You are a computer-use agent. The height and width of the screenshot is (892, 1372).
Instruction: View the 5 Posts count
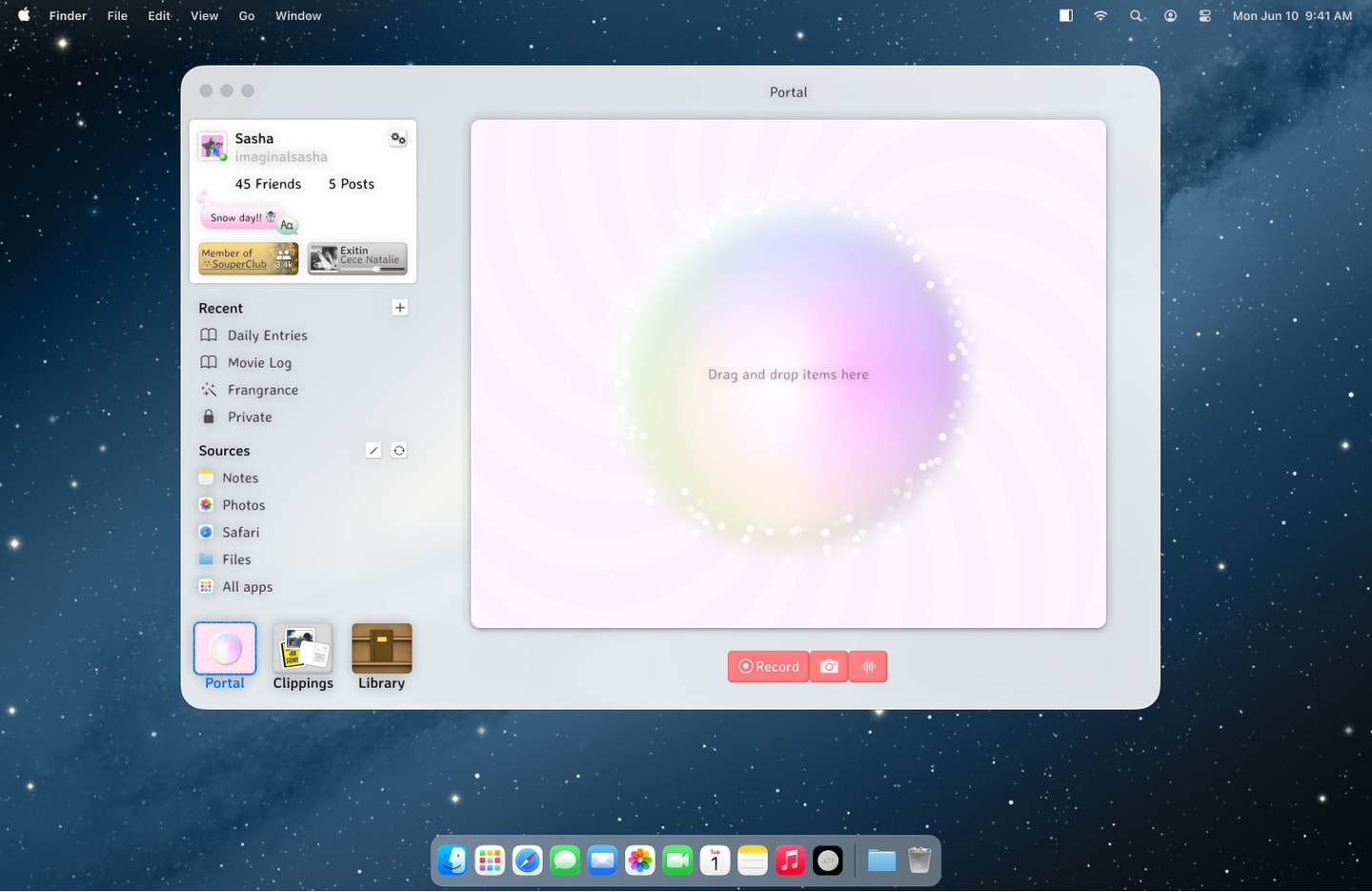tap(352, 184)
